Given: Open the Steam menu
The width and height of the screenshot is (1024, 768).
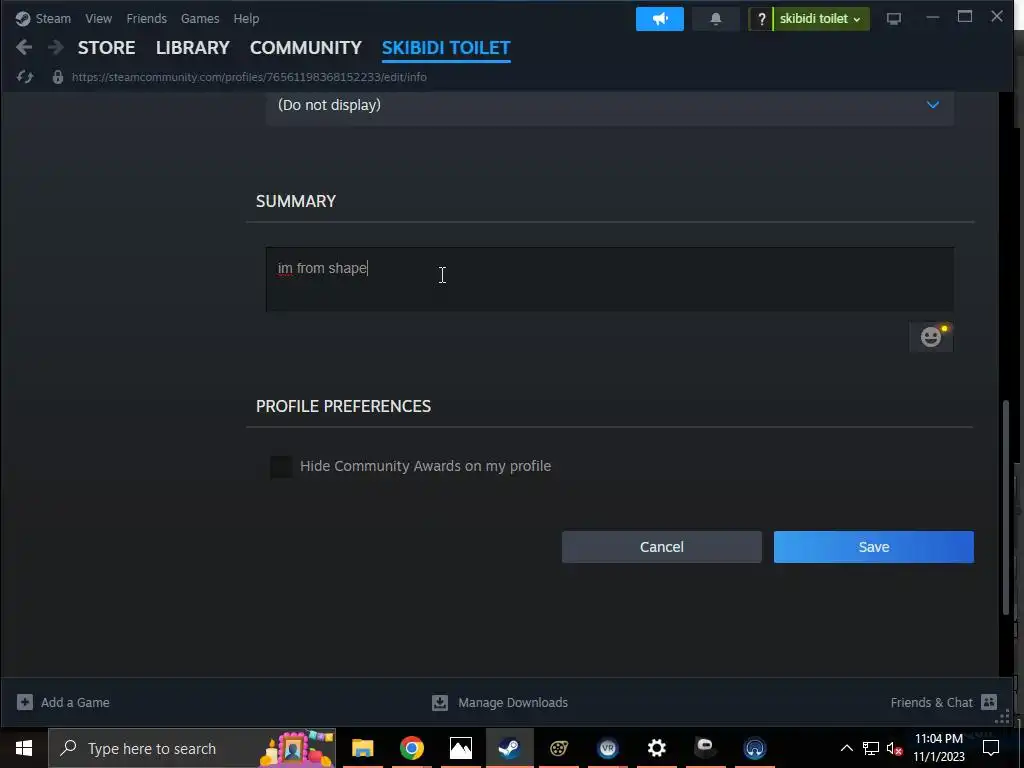Looking at the screenshot, I should [x=53, y=18].
